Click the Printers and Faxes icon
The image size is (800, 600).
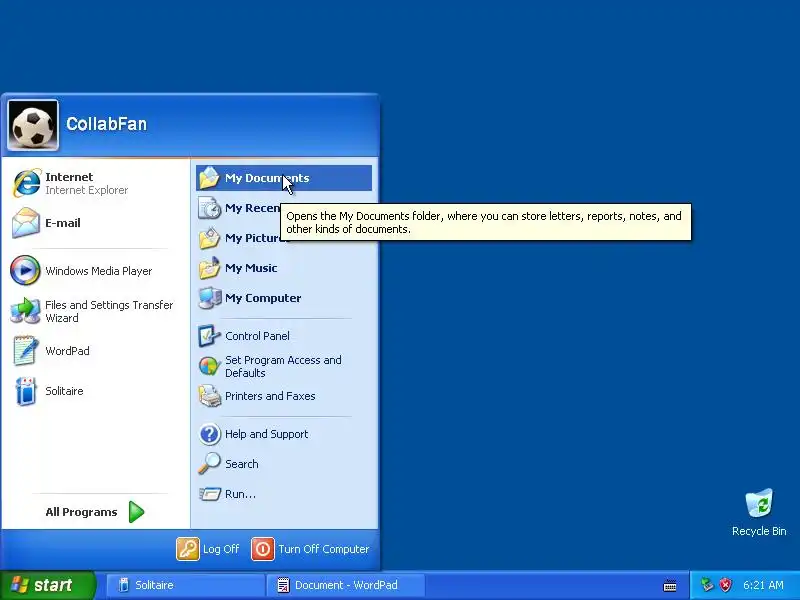click(209, 396)
